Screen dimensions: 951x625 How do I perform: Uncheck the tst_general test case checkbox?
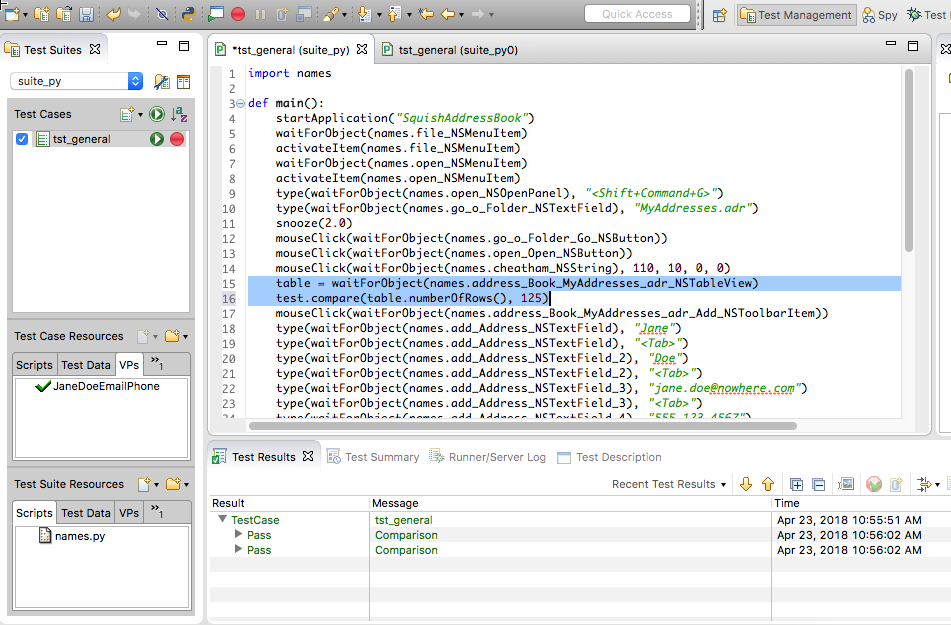point(23,139)
